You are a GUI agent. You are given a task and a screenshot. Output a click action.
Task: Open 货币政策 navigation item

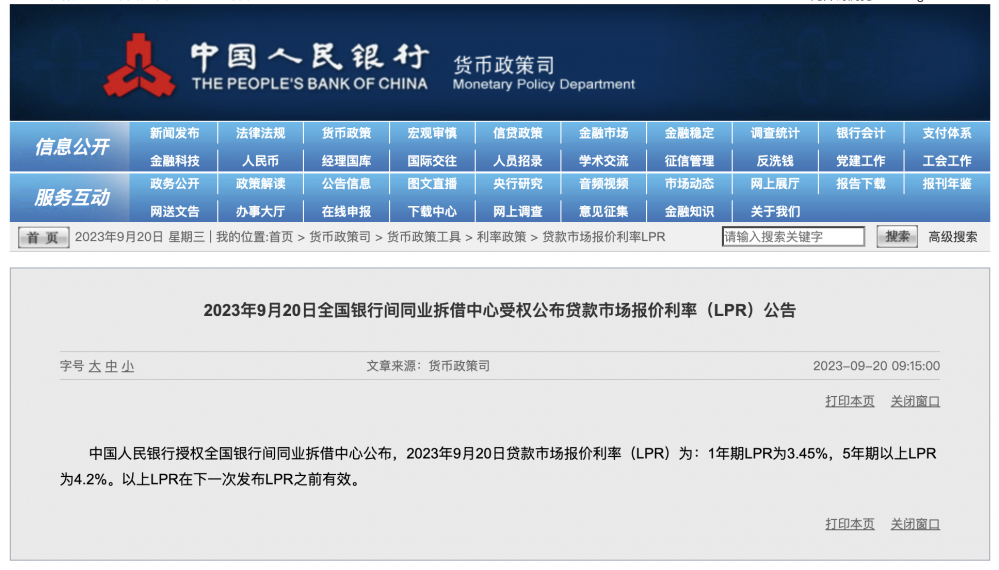pos(346,133)
